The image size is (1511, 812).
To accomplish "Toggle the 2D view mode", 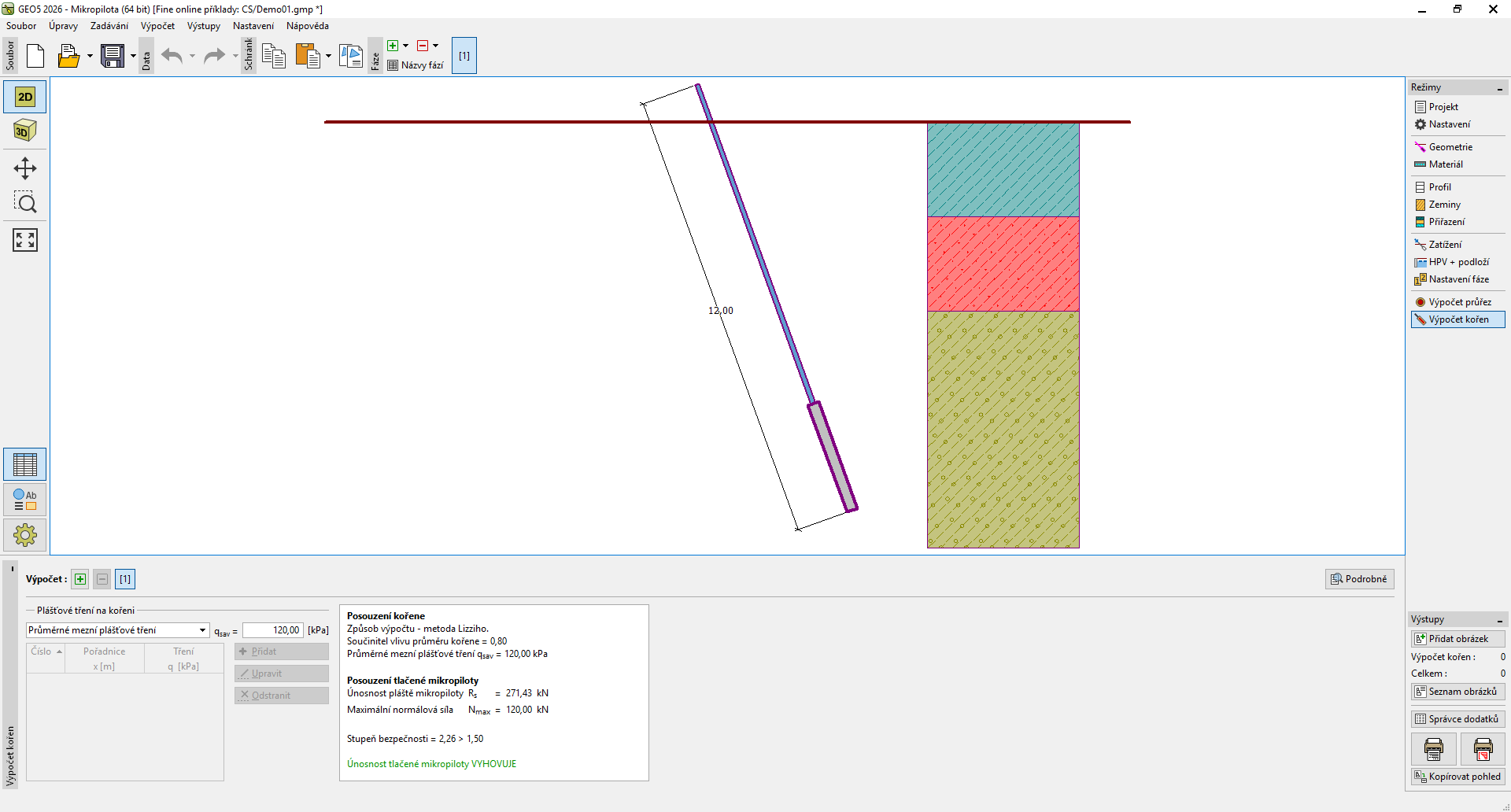I will pos(25,97).
